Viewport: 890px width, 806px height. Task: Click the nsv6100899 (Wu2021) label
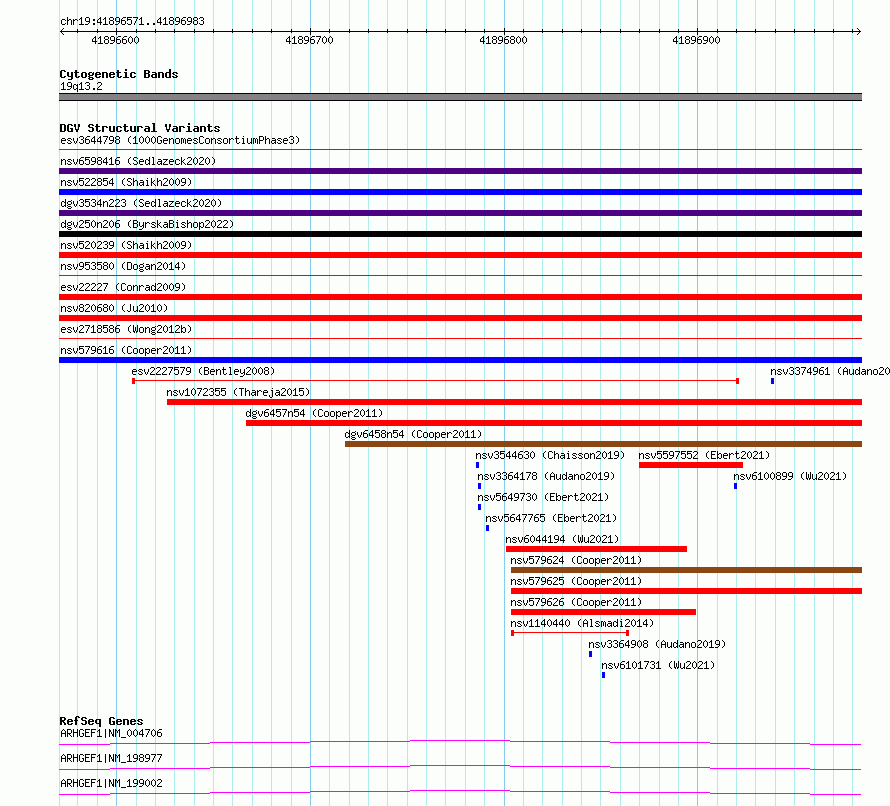coord(790,476)
